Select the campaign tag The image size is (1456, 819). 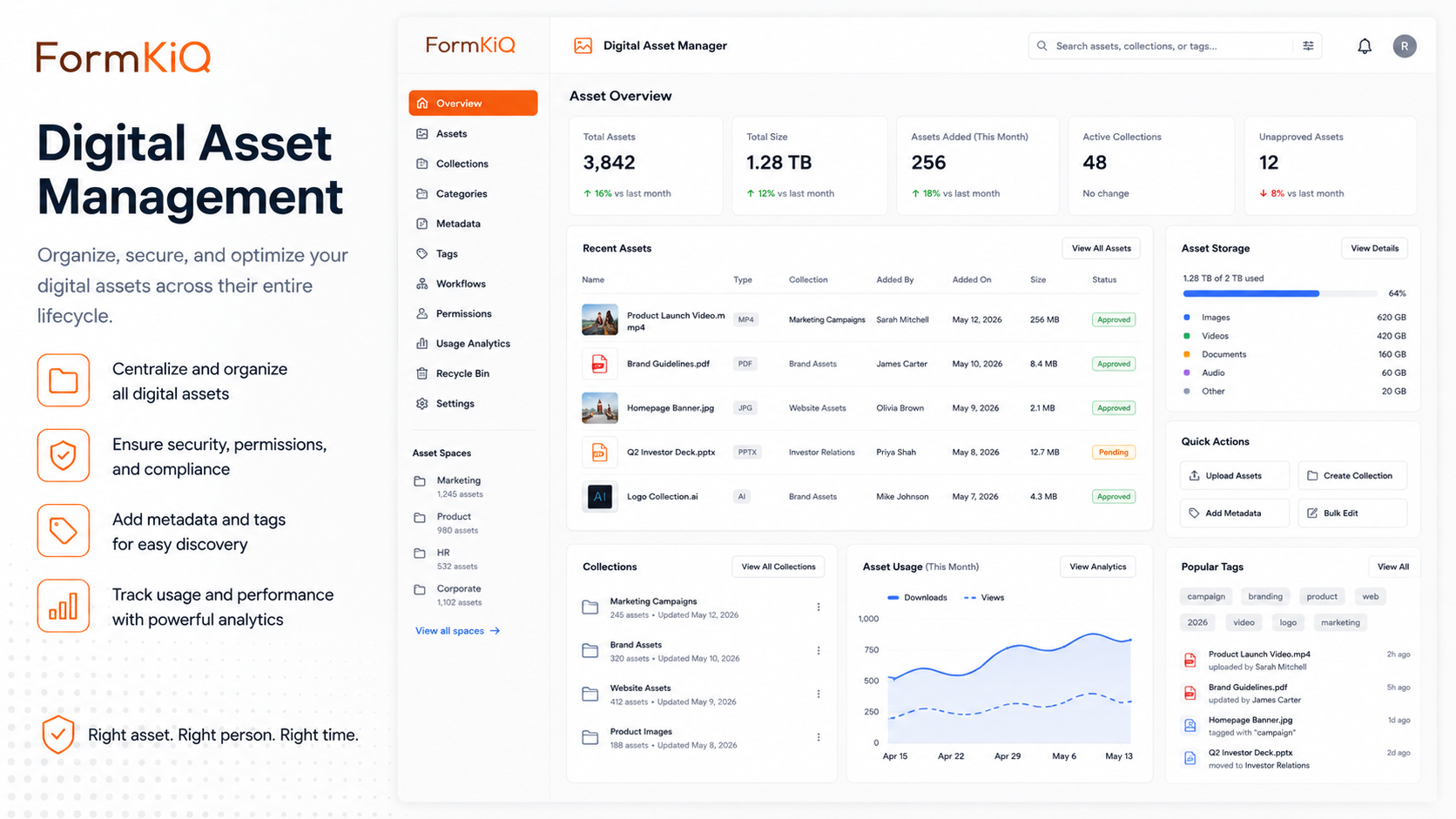point(1206,596)
